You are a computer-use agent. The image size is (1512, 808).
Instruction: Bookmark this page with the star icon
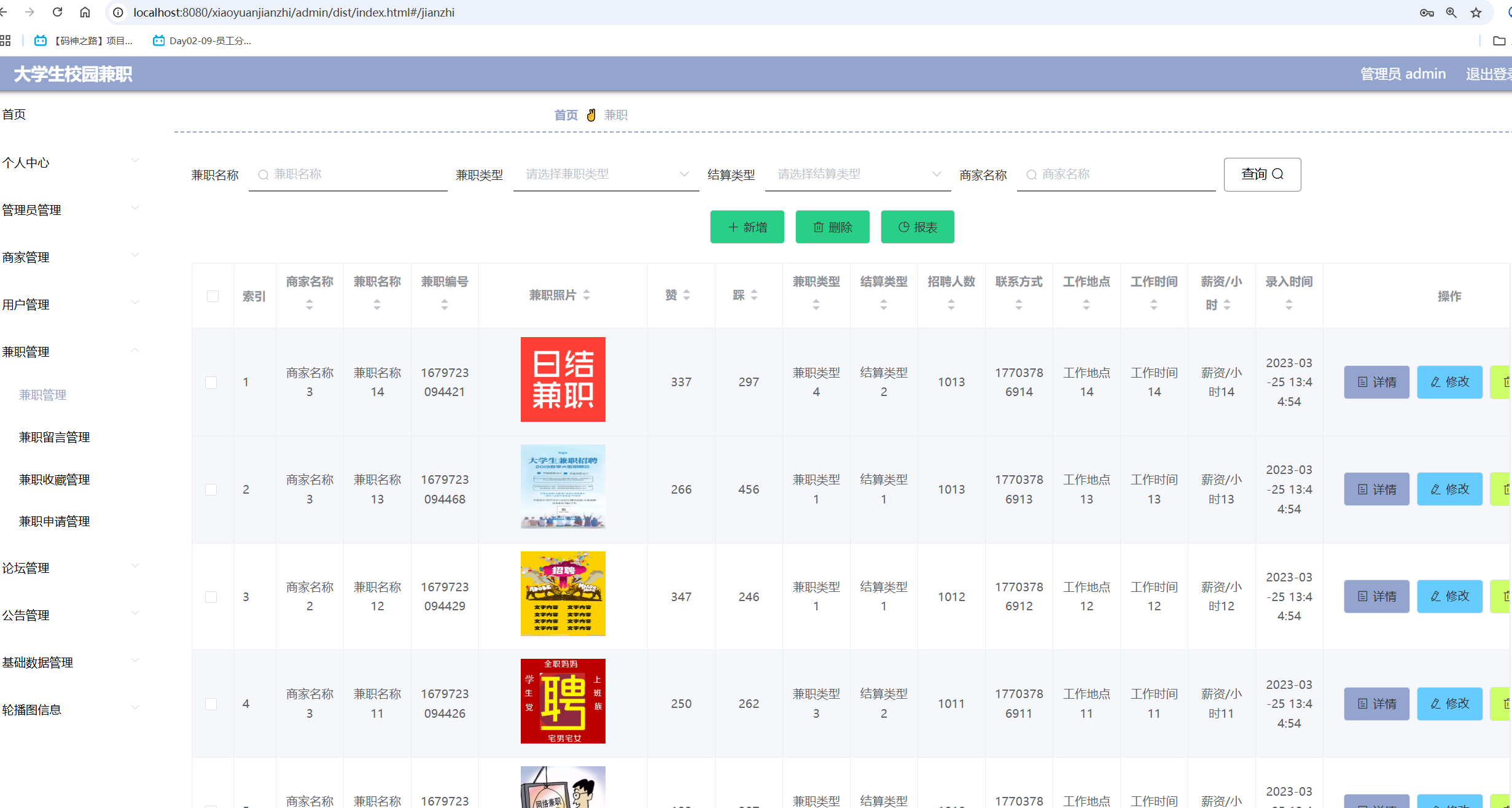point(1476,12)
